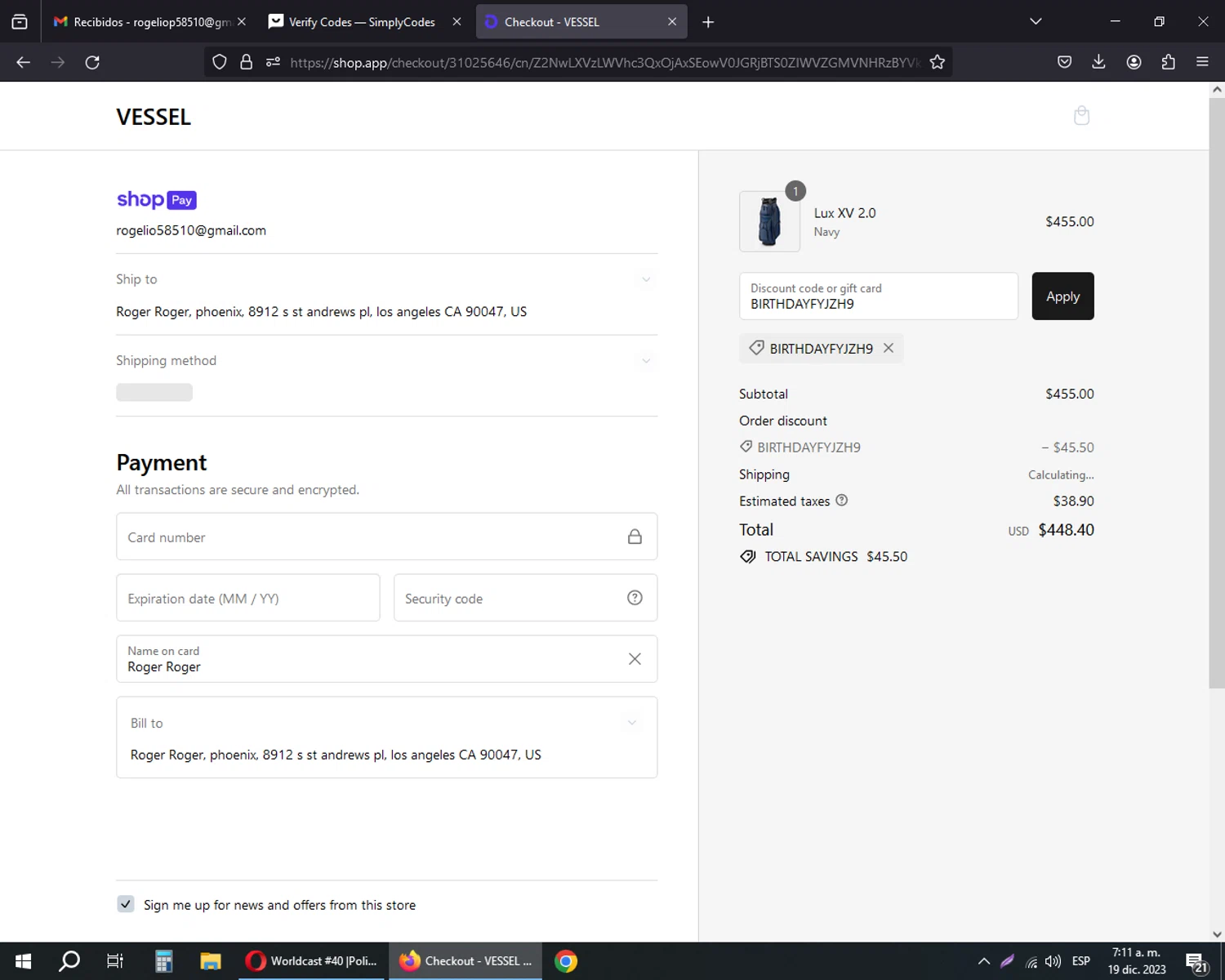Open the Task View icon
1225x980 pixels.
point(115,961)
